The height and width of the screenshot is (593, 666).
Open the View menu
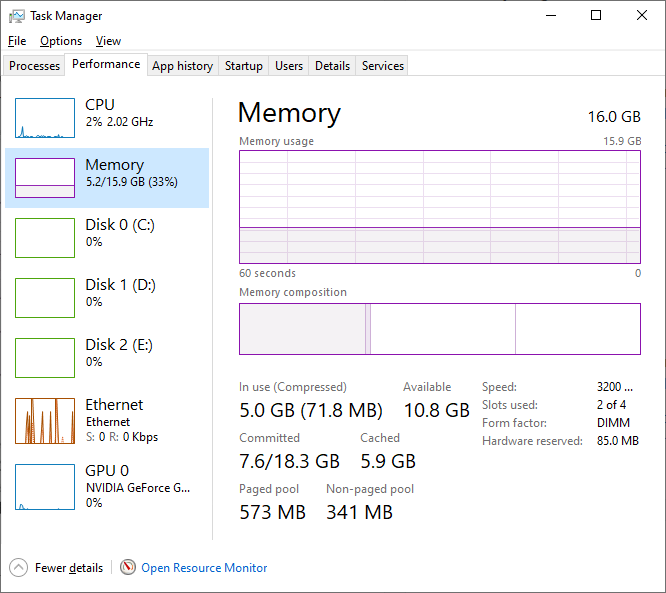(108, 41)
